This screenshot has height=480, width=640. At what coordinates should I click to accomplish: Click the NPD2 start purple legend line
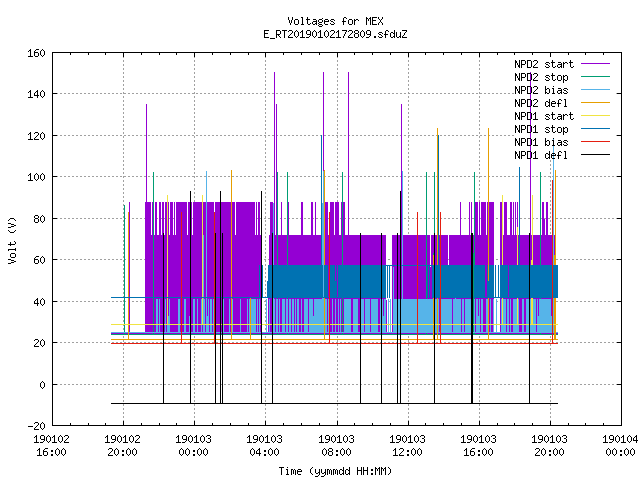[x=595, y=64]
